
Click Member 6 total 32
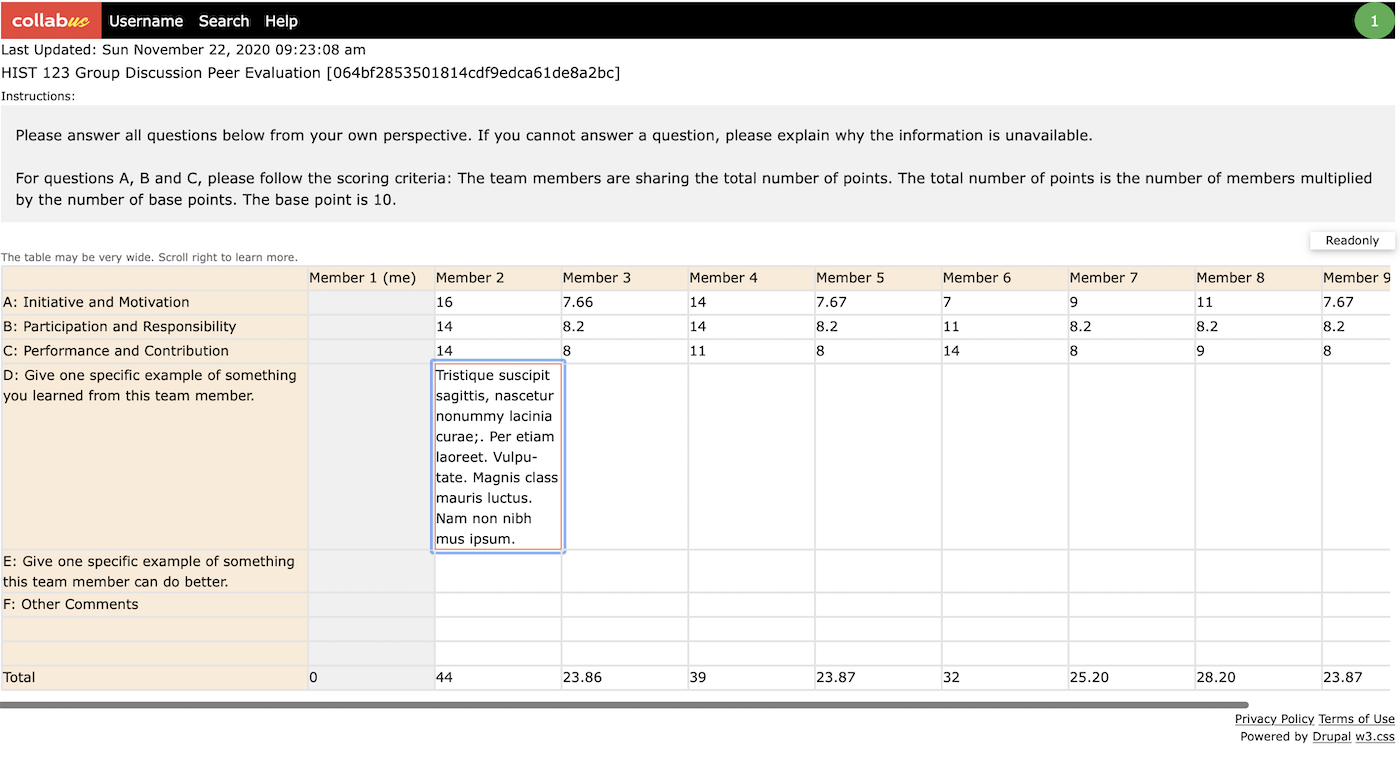[1005, 677]
